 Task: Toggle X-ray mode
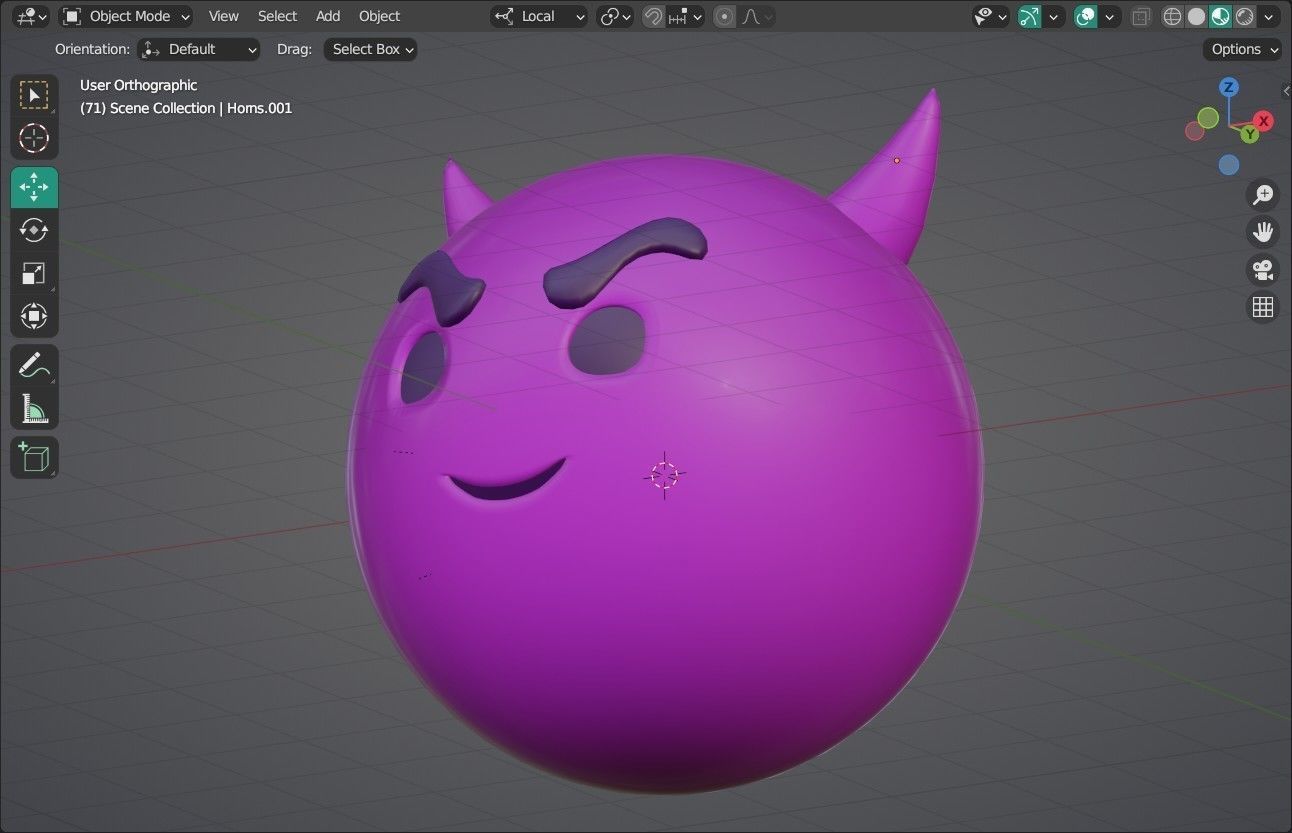tap(1141, 16)
